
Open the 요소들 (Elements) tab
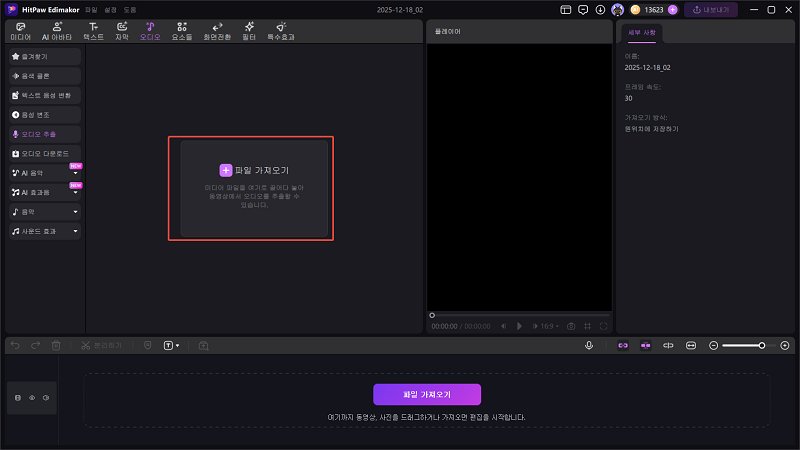tap(182, 31)
